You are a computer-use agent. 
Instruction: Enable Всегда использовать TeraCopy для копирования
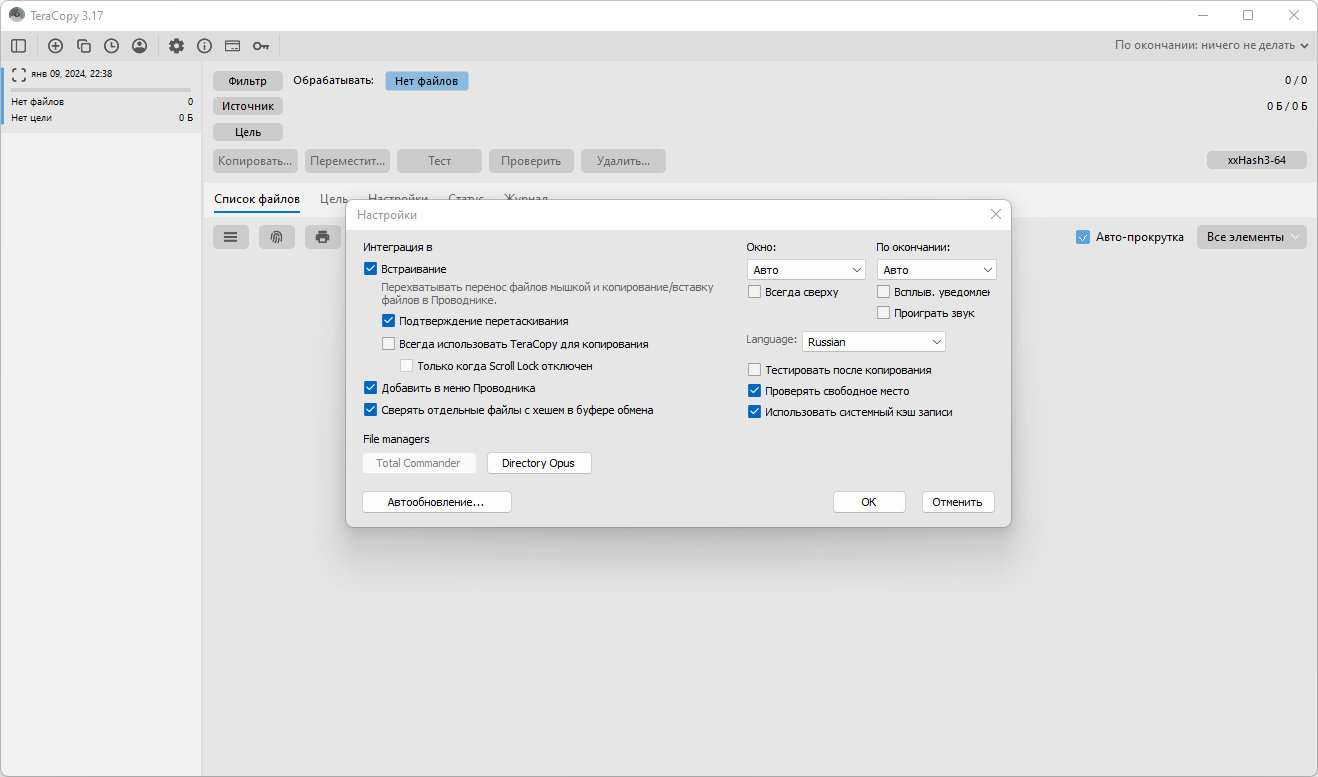coord(389,344)
